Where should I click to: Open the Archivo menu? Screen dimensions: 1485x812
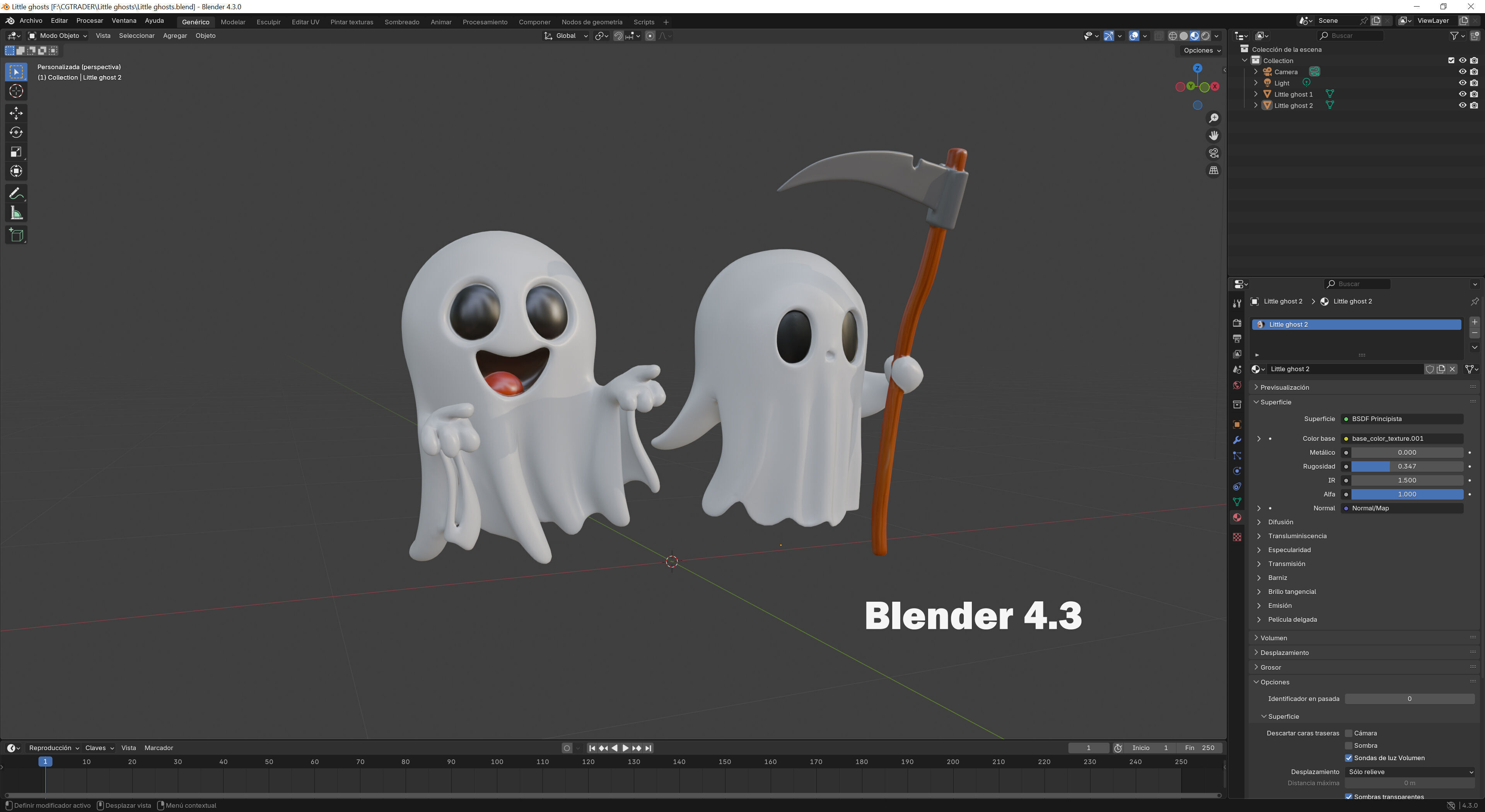pos(31,21)
